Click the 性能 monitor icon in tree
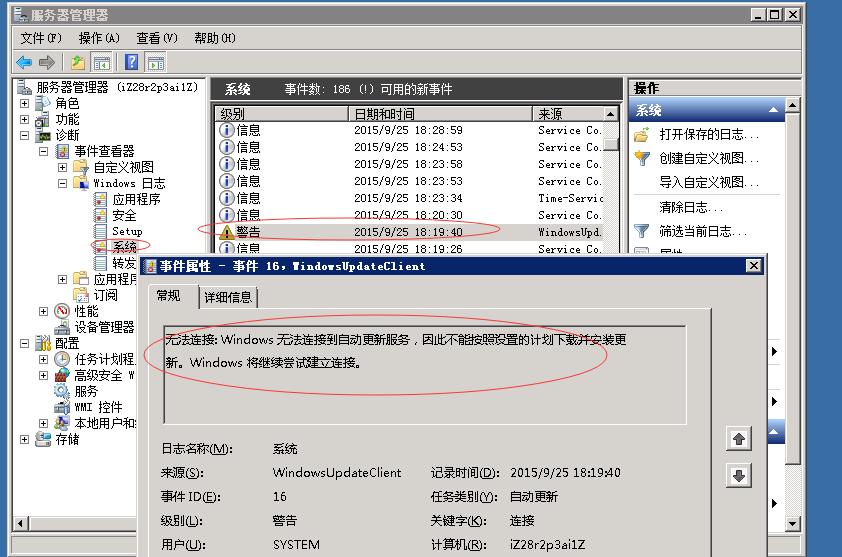This screenshot has width=842, height=557. [62, 311]
